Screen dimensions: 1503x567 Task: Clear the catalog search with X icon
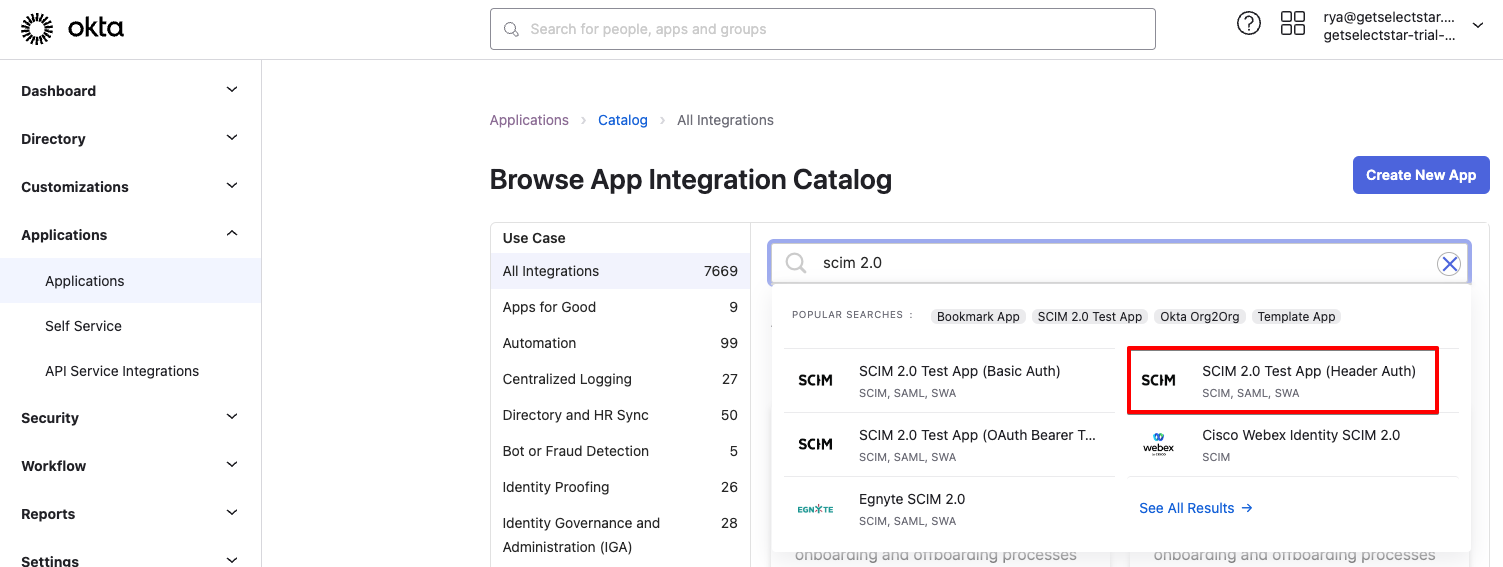(x=1448, y=264)
